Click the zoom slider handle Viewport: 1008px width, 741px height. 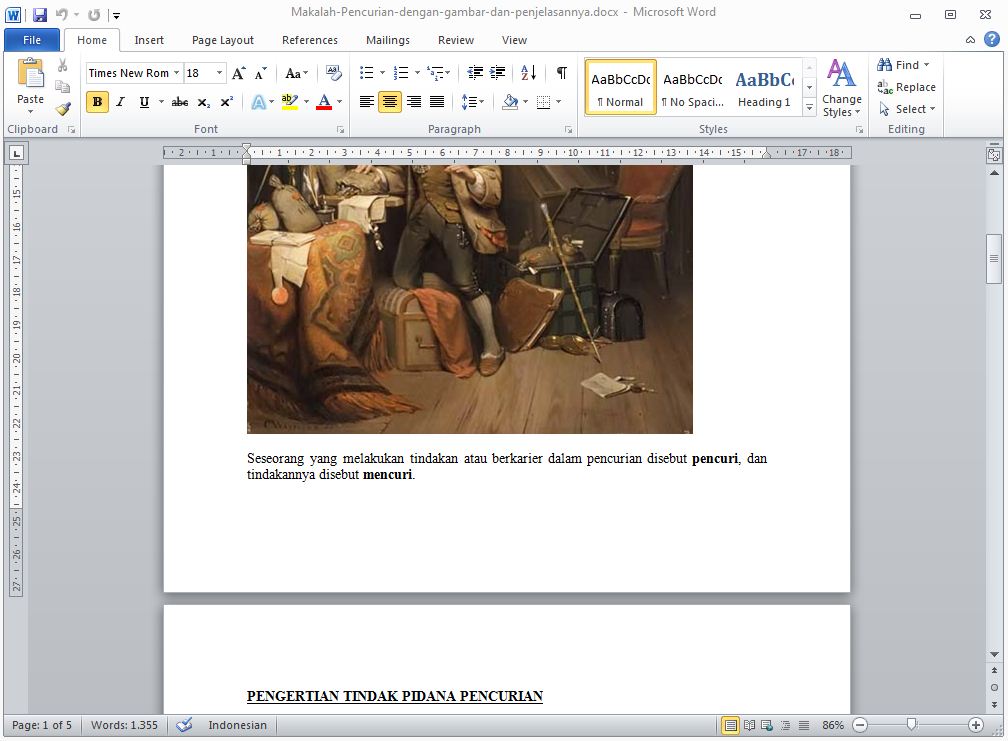coord(911,725)
